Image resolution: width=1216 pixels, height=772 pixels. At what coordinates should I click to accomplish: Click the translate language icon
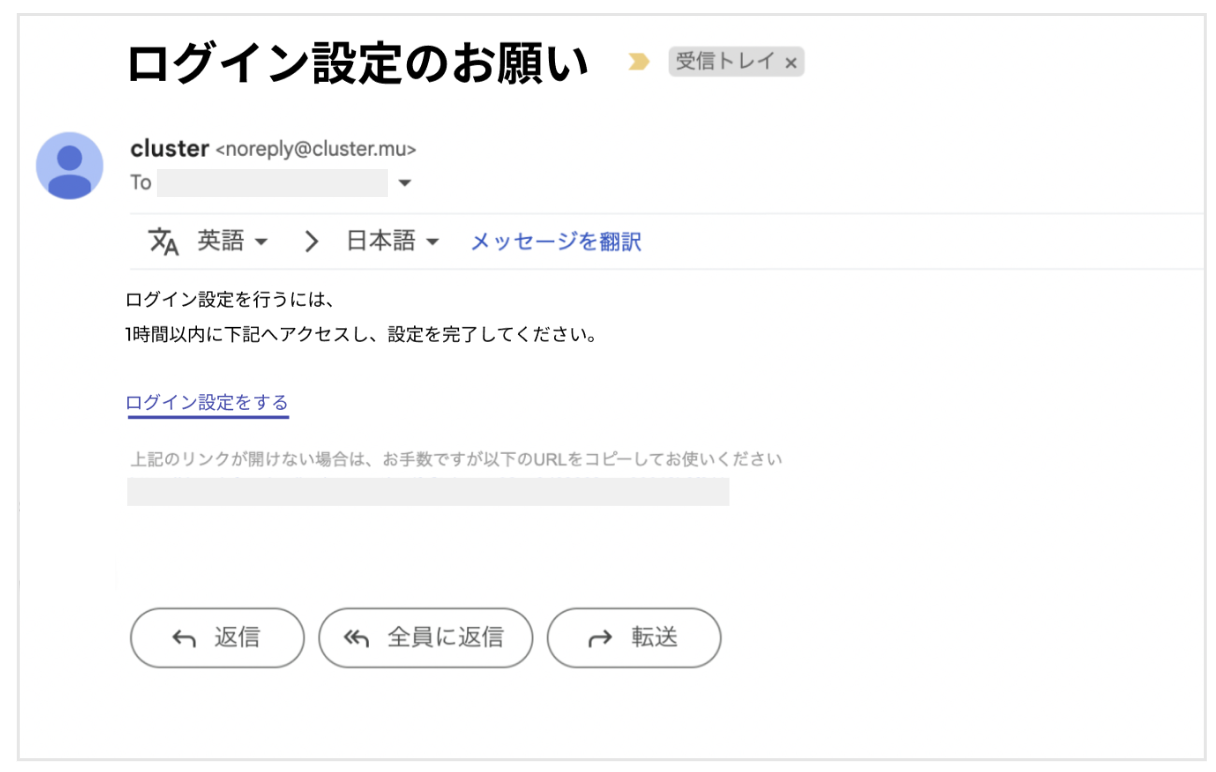pos(163,241)
